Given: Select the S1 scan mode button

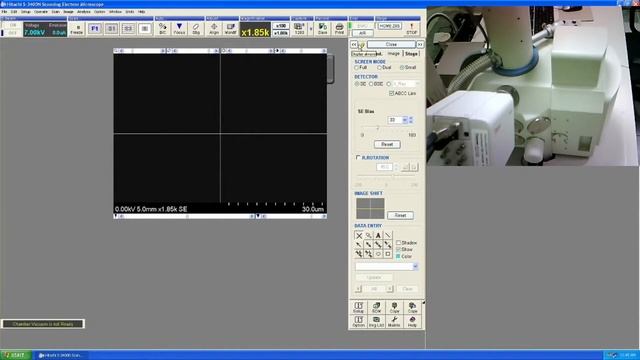Looking at the screenshot, I should [x=111, y=29].
